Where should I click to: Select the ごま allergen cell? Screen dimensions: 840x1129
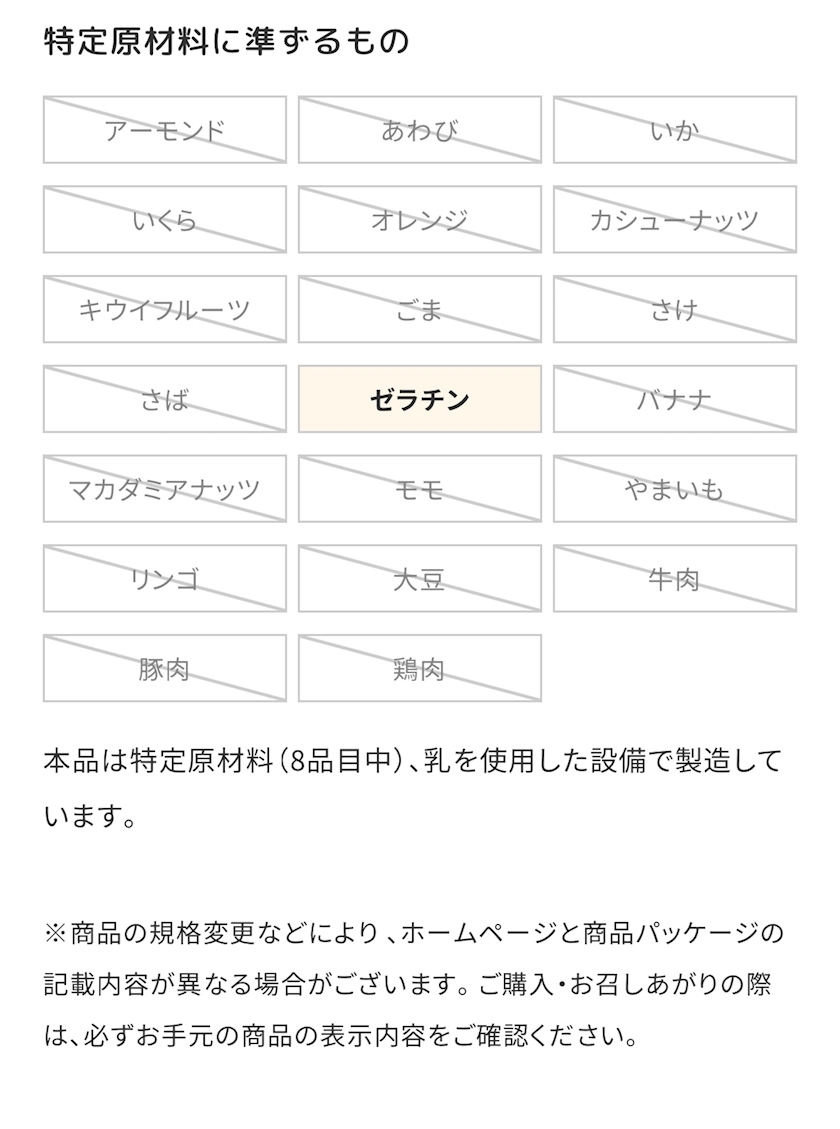tap(419, 310)
